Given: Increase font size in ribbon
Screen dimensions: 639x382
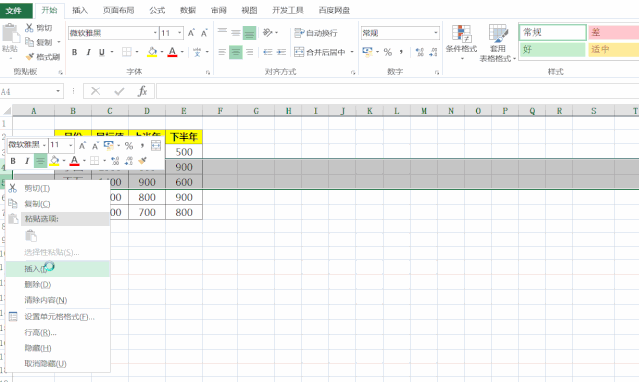Looking at the screenshot, I should tap(191, 33).
